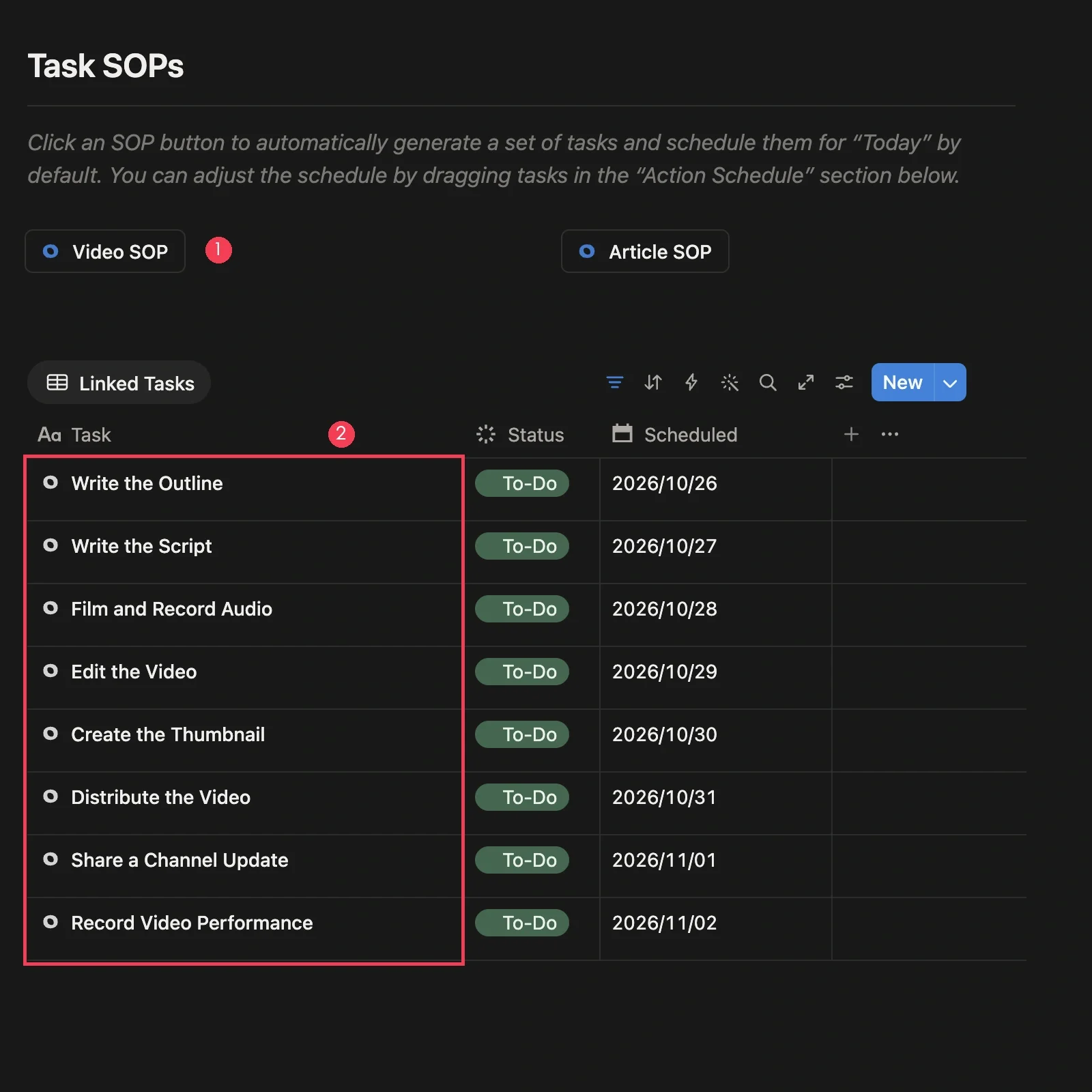Image resolution: width=1092 pixels, height=1092 pixels.
Task: Change To-Do status of Film and Record Audio
Action: click(x=522, y=609)
